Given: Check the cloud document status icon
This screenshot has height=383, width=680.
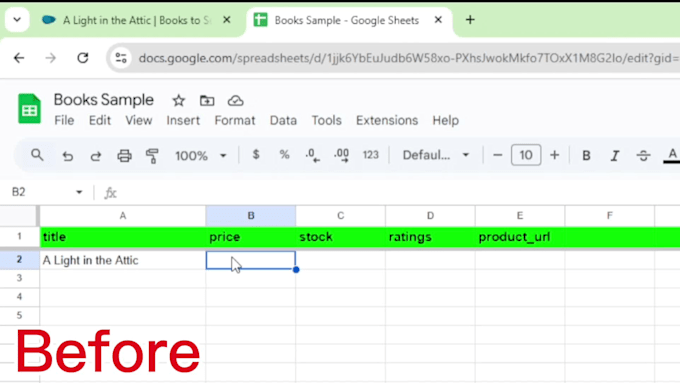Looking at the screenshot, I should (x=235, y=101).
